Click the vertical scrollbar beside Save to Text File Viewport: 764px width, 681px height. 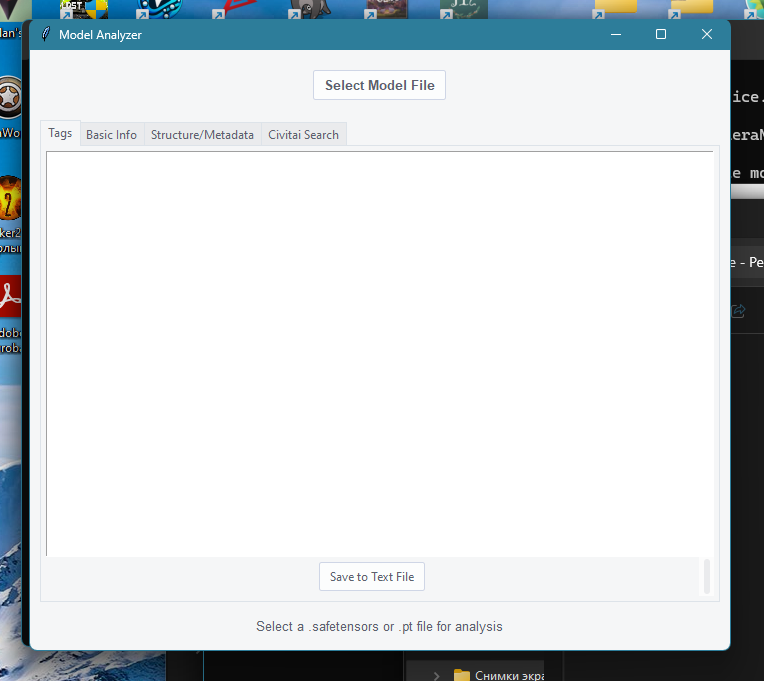[707, 577]
